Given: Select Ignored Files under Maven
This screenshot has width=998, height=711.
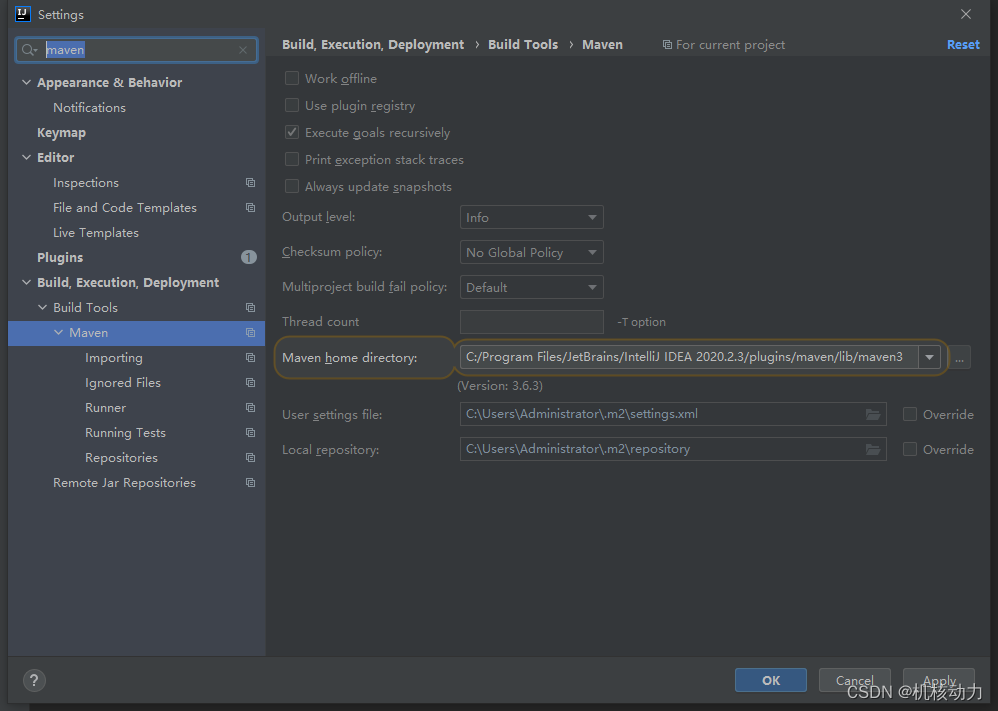Looking at the screenshot, I should (x=123, y=383).
